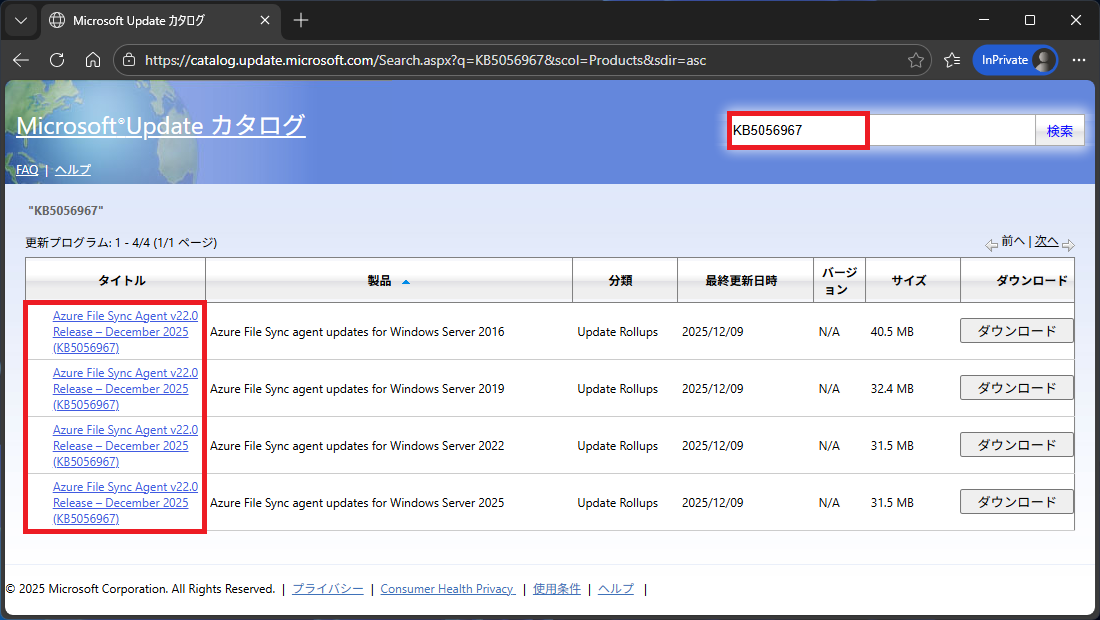The height and width of the screenshot is (620, 1100).
Task: Open a new tab with plus button
Action: pos(301,20)
